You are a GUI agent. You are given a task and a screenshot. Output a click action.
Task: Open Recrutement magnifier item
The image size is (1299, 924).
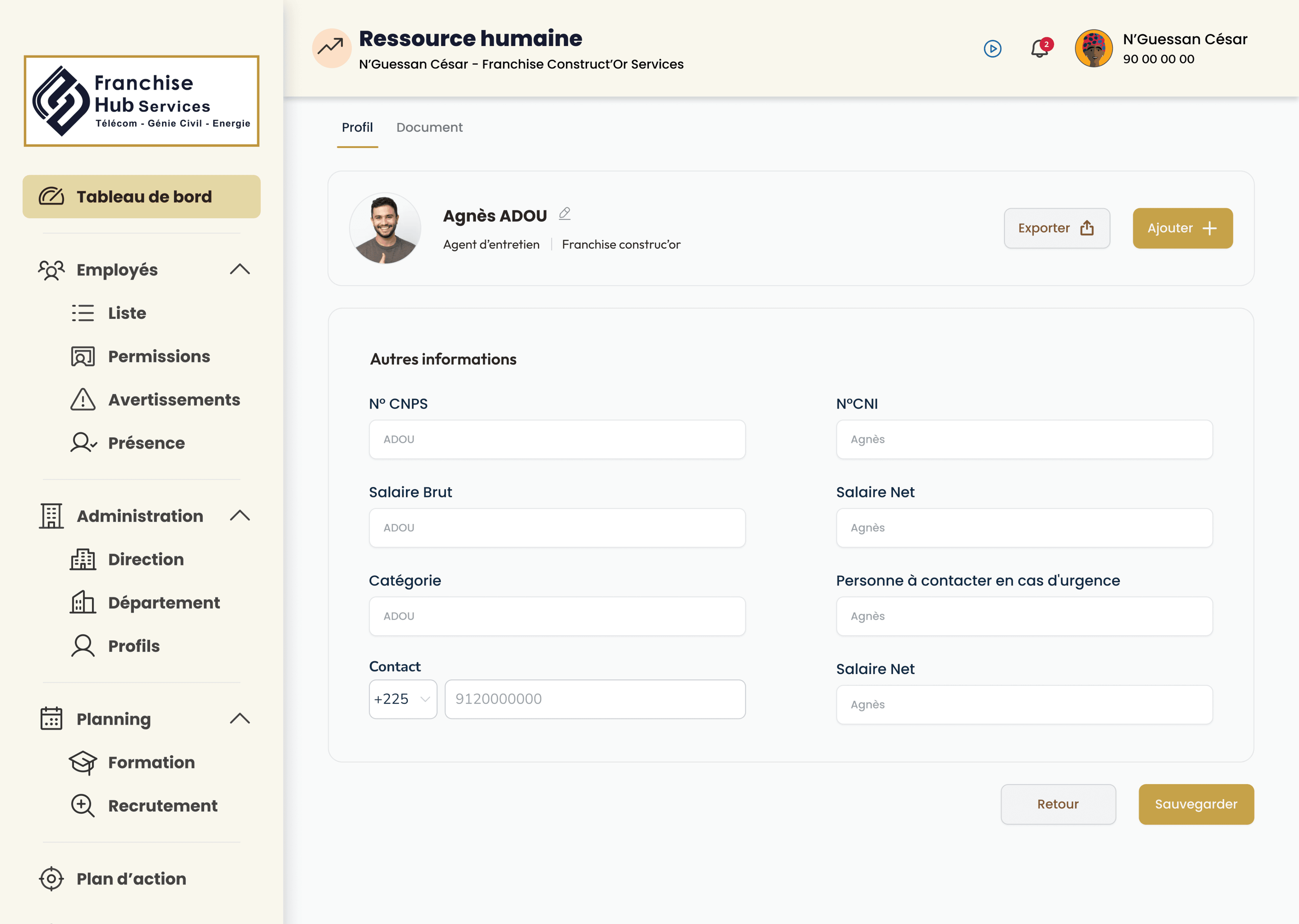pyautogui.click(x=162, y=806)
